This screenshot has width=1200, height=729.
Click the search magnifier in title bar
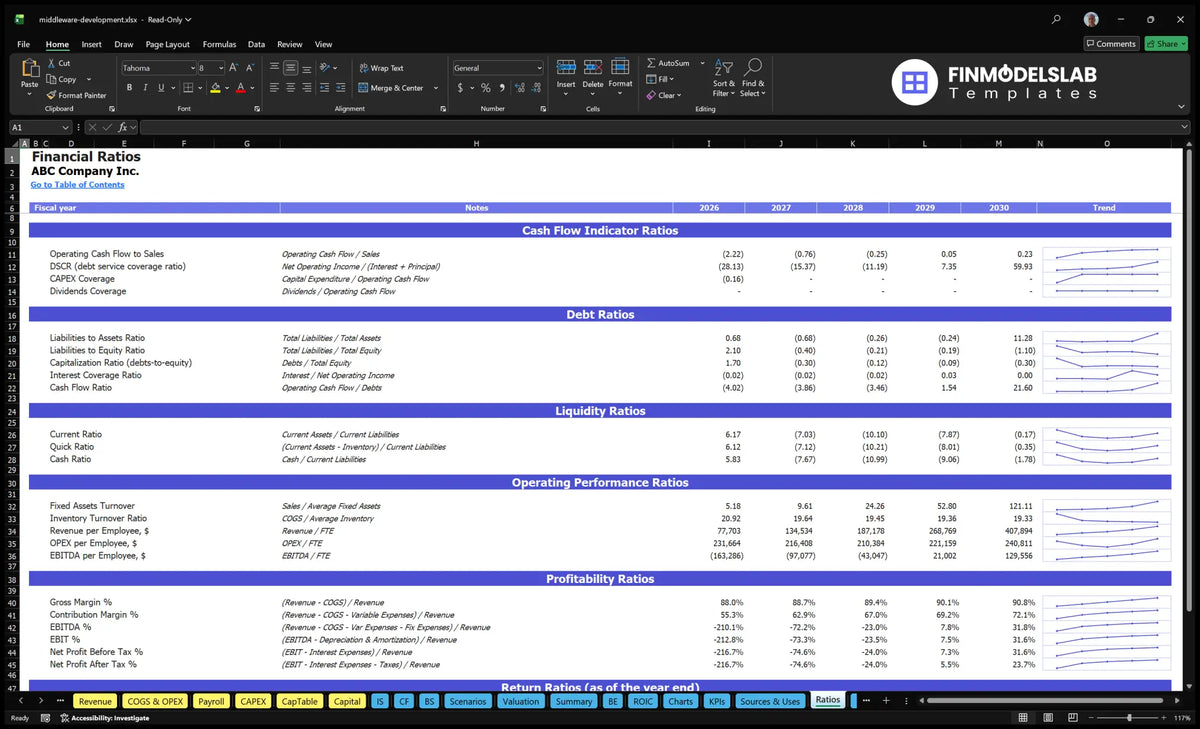[x=1057, y=19]
